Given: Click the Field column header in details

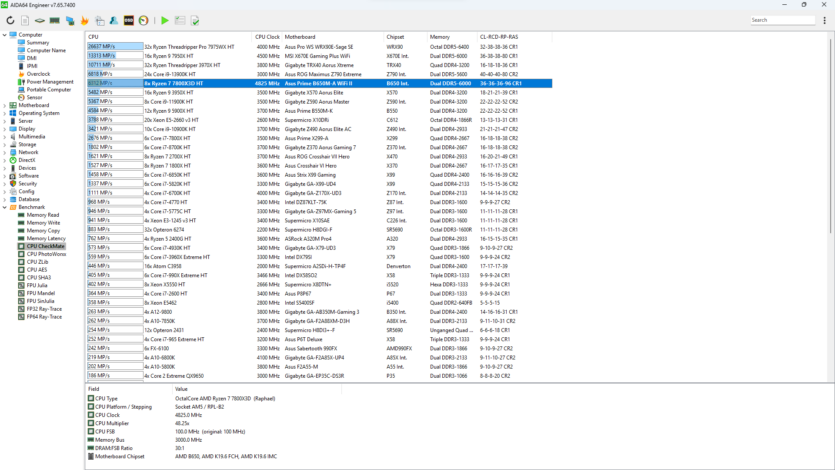Looking at the screenshot, I should tap(129, 389).
